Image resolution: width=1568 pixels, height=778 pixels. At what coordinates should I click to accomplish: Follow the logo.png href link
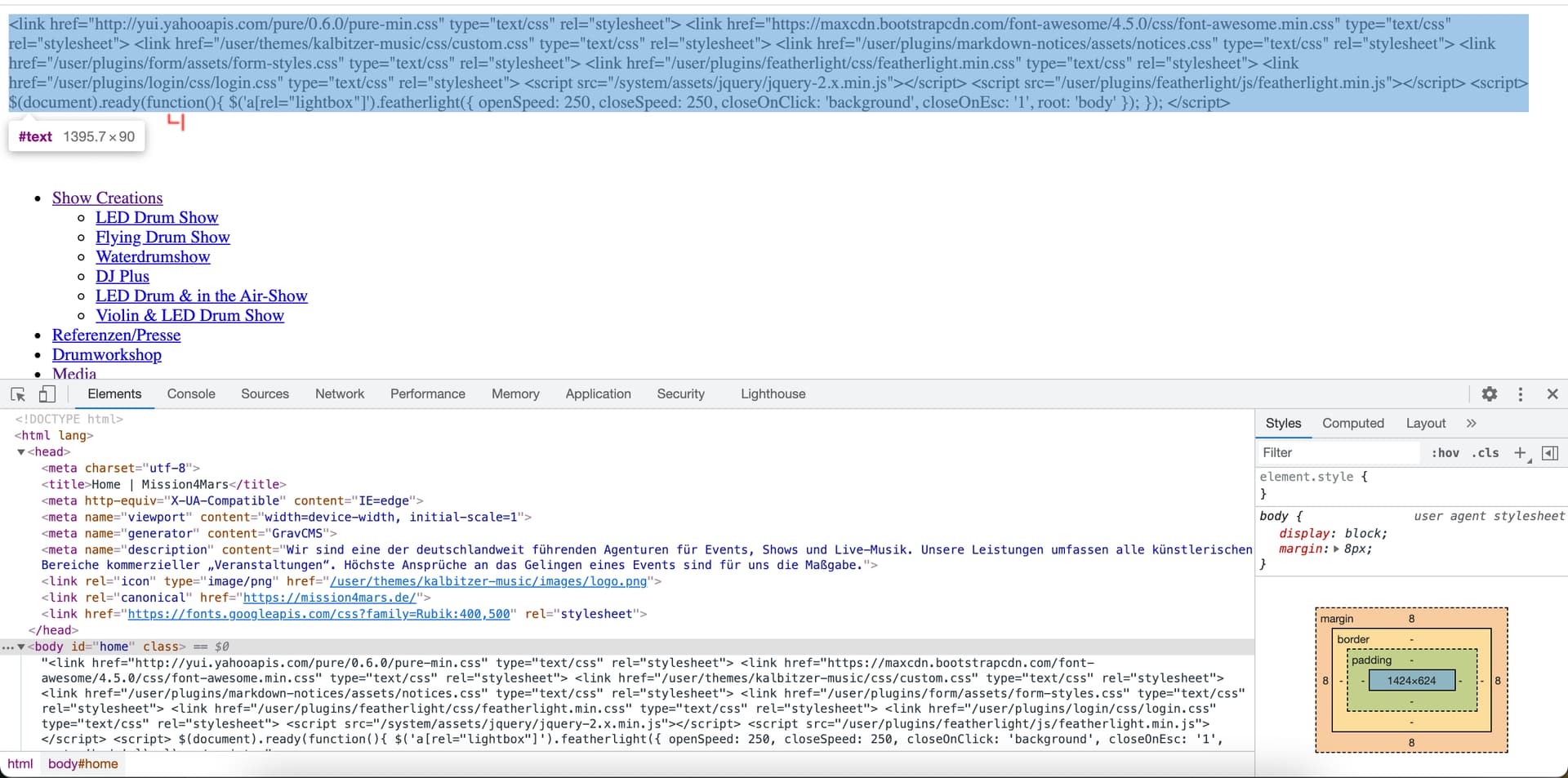tap(488, 581)
